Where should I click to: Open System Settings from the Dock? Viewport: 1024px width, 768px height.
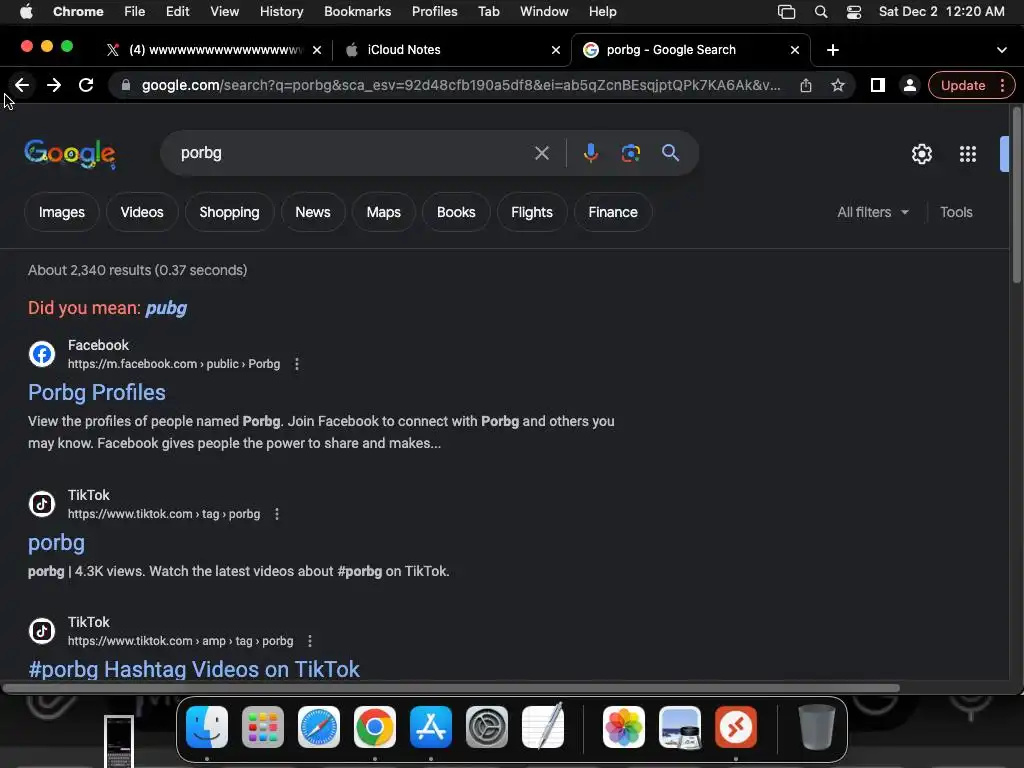click(487, 726)
